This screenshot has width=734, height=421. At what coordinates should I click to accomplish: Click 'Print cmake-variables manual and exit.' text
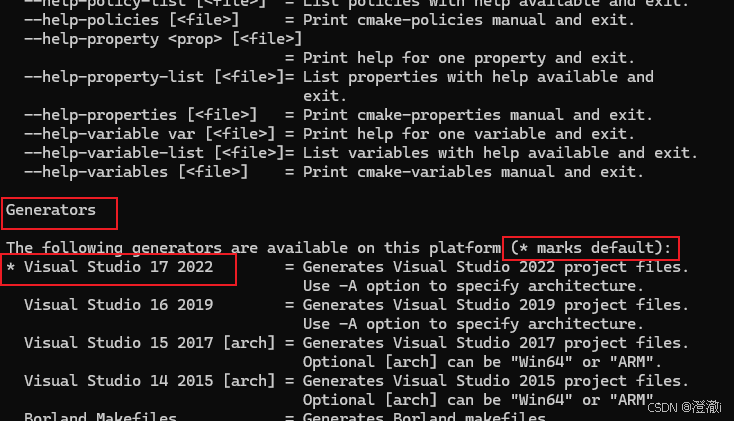click(473, 172)
